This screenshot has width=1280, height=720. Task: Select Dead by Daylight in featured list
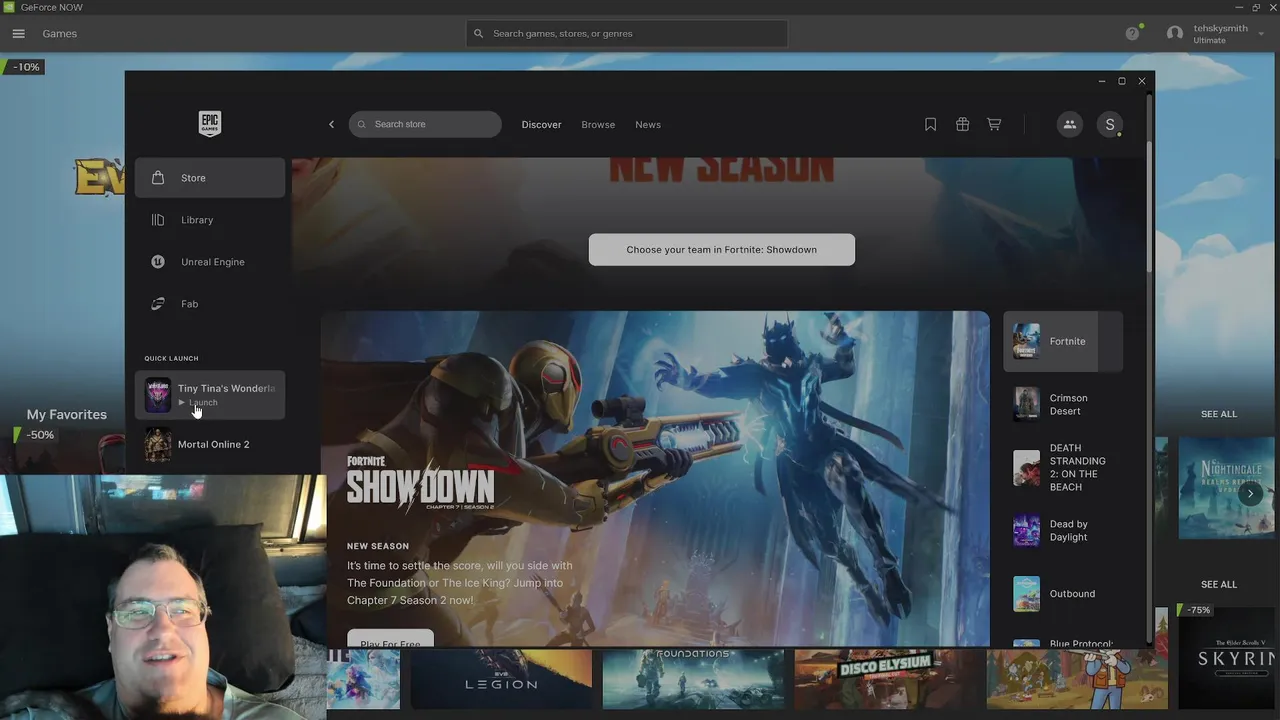coord(1063,530)
